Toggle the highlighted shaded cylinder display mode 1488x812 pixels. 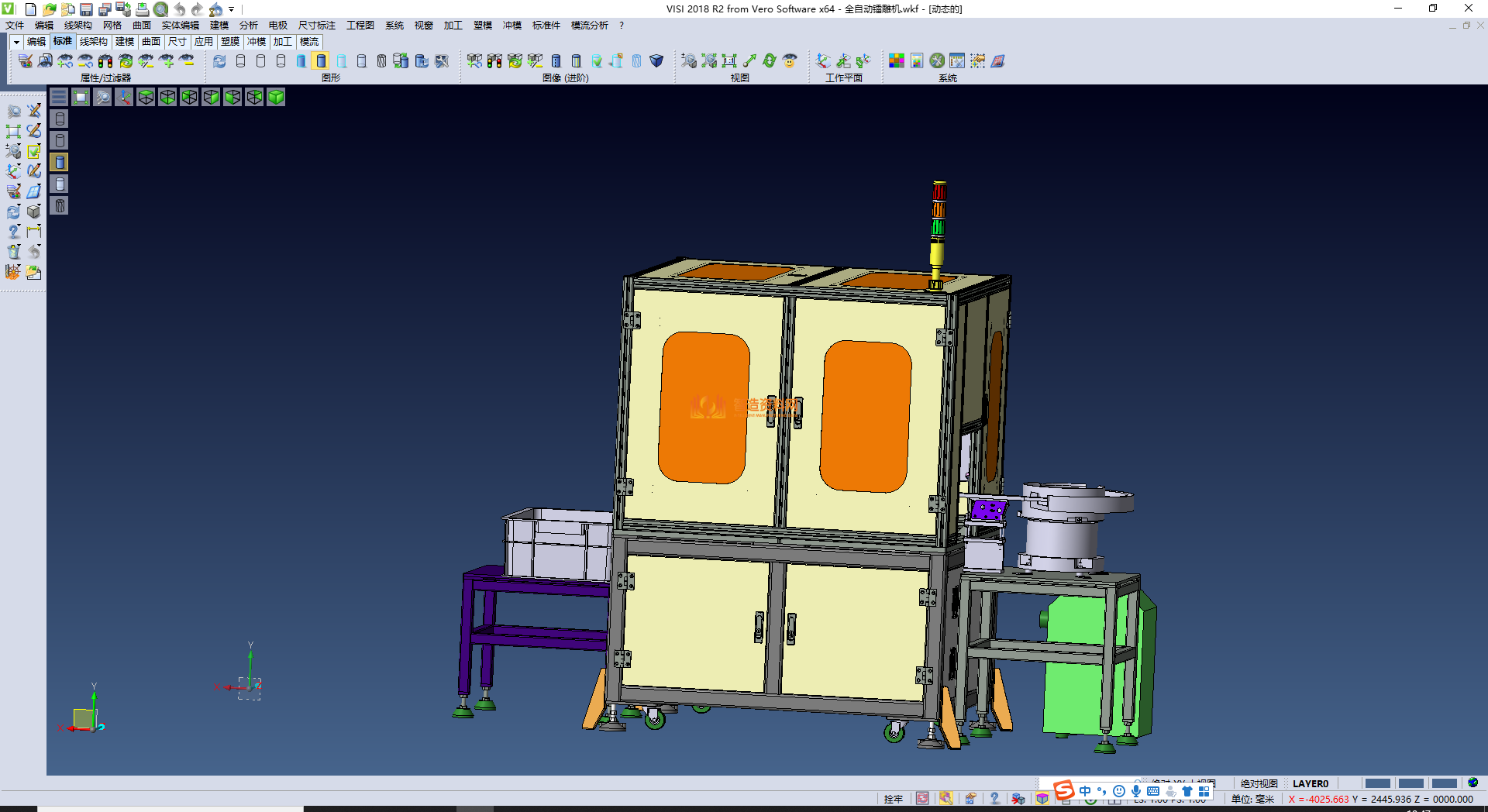tap(321, 61)
